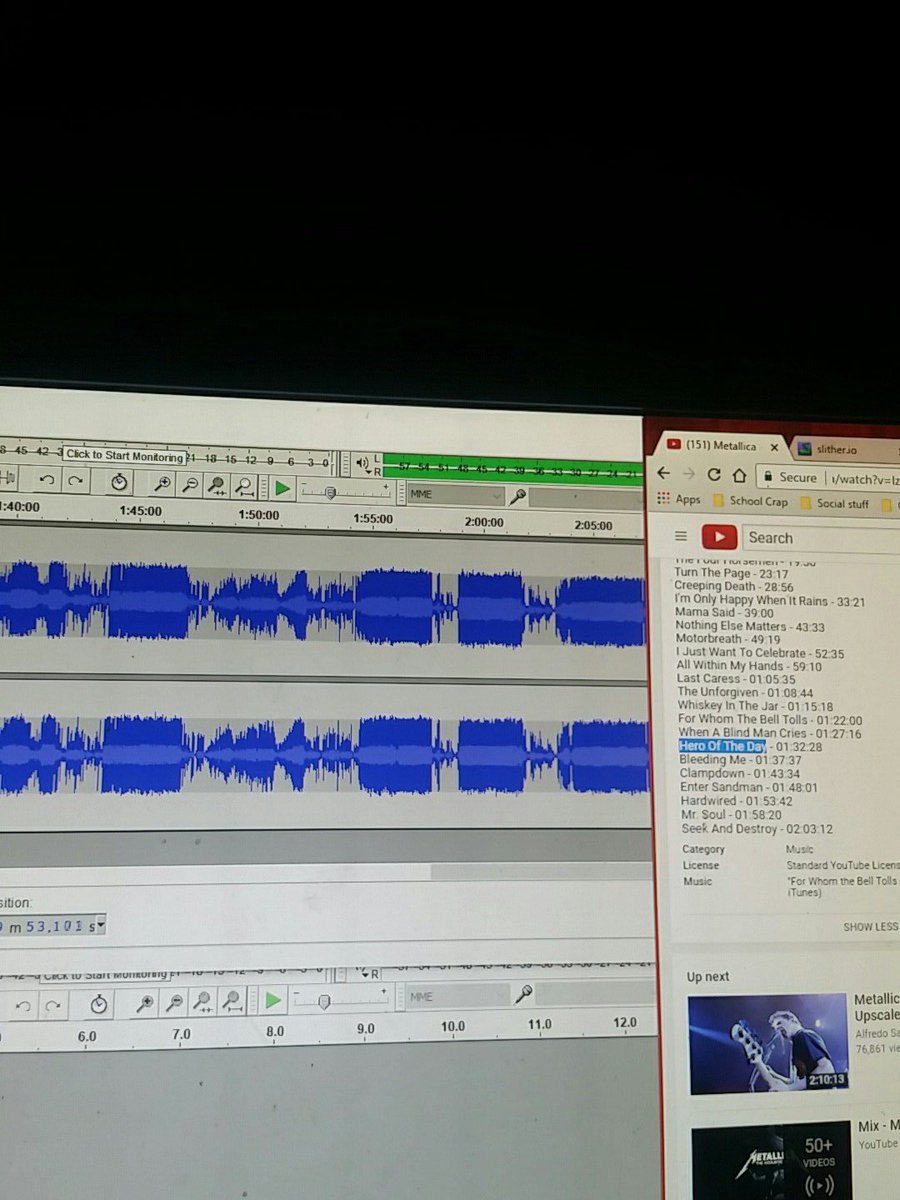Click the 8.0 mark on lower timeline

275,1031
